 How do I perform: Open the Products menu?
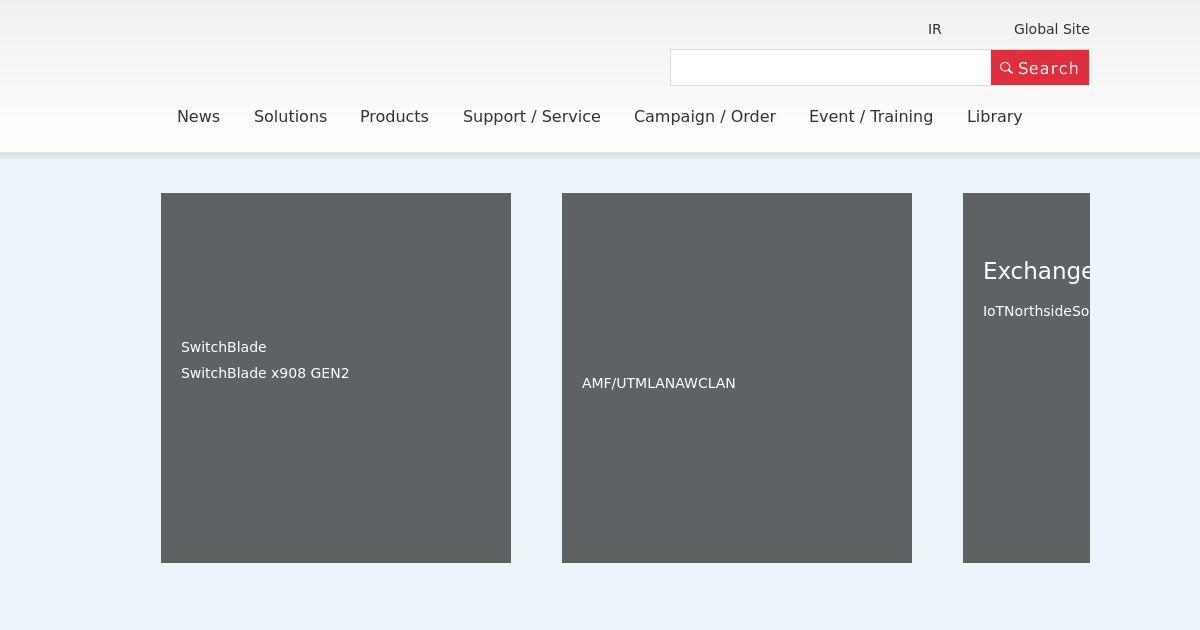[394, 117]
